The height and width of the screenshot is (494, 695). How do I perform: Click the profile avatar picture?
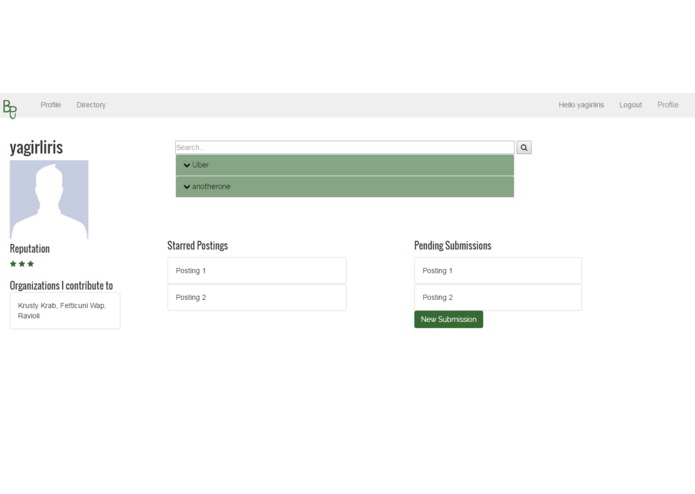[49, 199]
